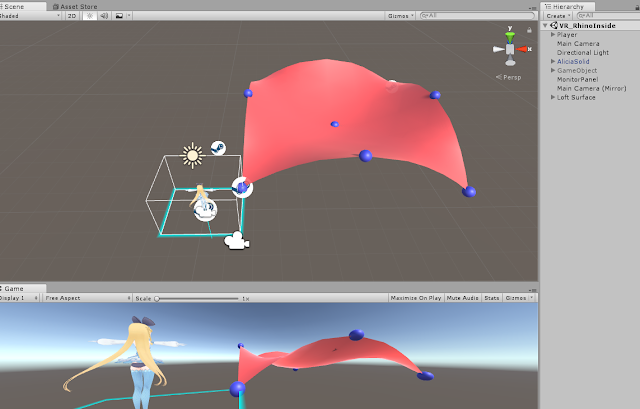Image resolution: width=640 pixels, height=409 pixels.
Task: Click the Steam icon gizmo in scene
Action: click(218, 148)
